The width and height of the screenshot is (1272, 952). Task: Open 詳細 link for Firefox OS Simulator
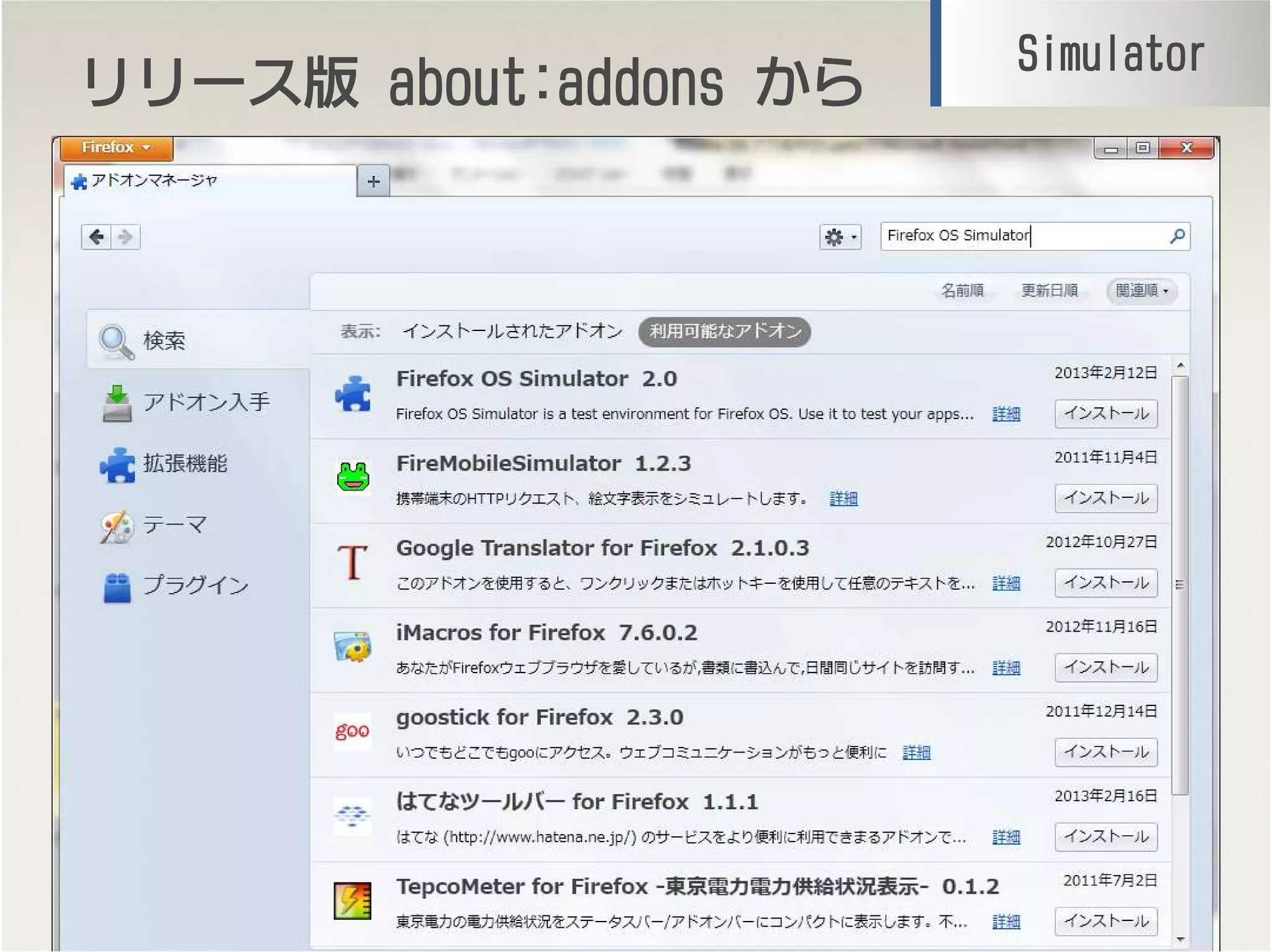[x=1006, y=414]
